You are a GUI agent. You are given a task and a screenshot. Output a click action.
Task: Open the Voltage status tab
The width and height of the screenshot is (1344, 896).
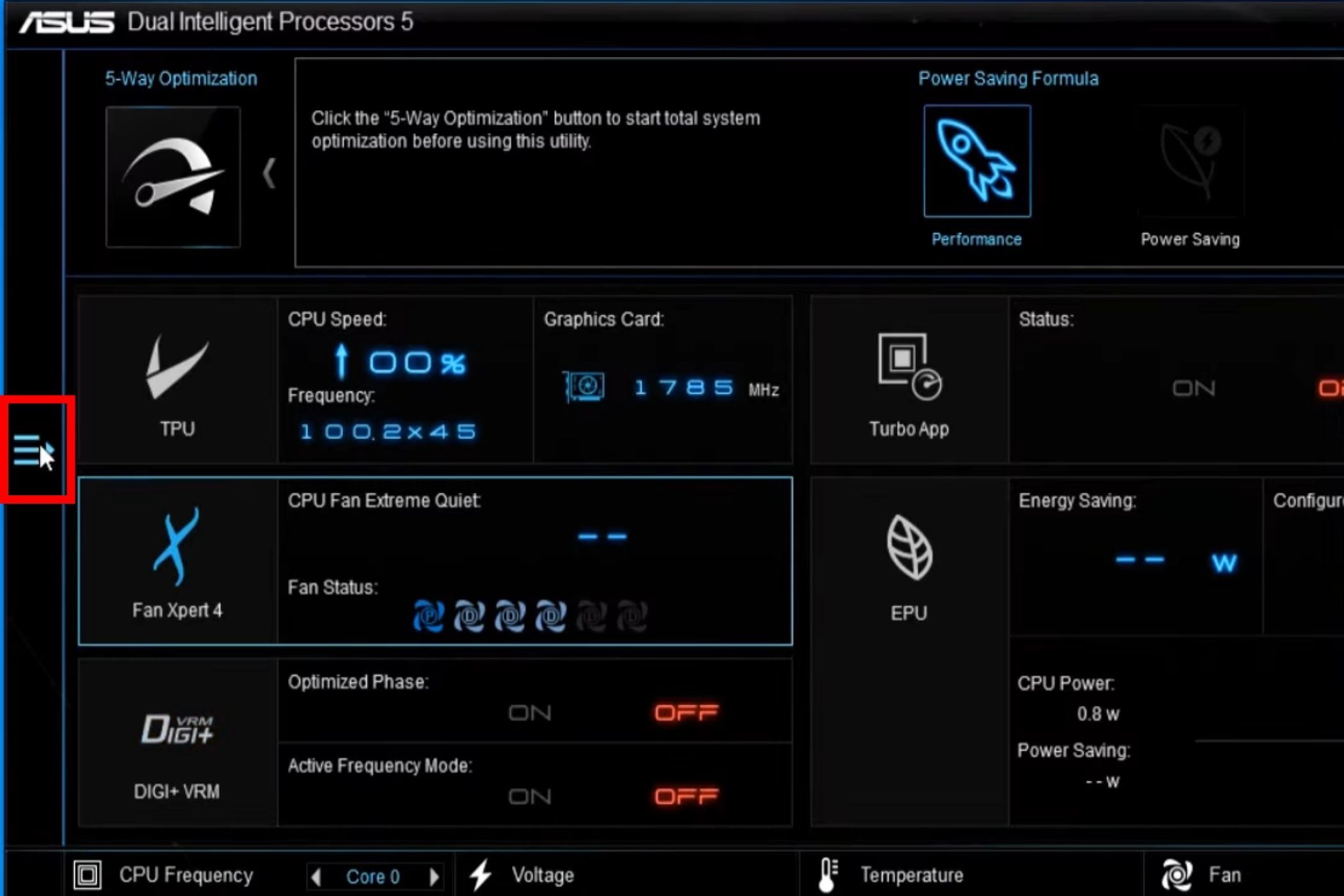tap(543, 875)
